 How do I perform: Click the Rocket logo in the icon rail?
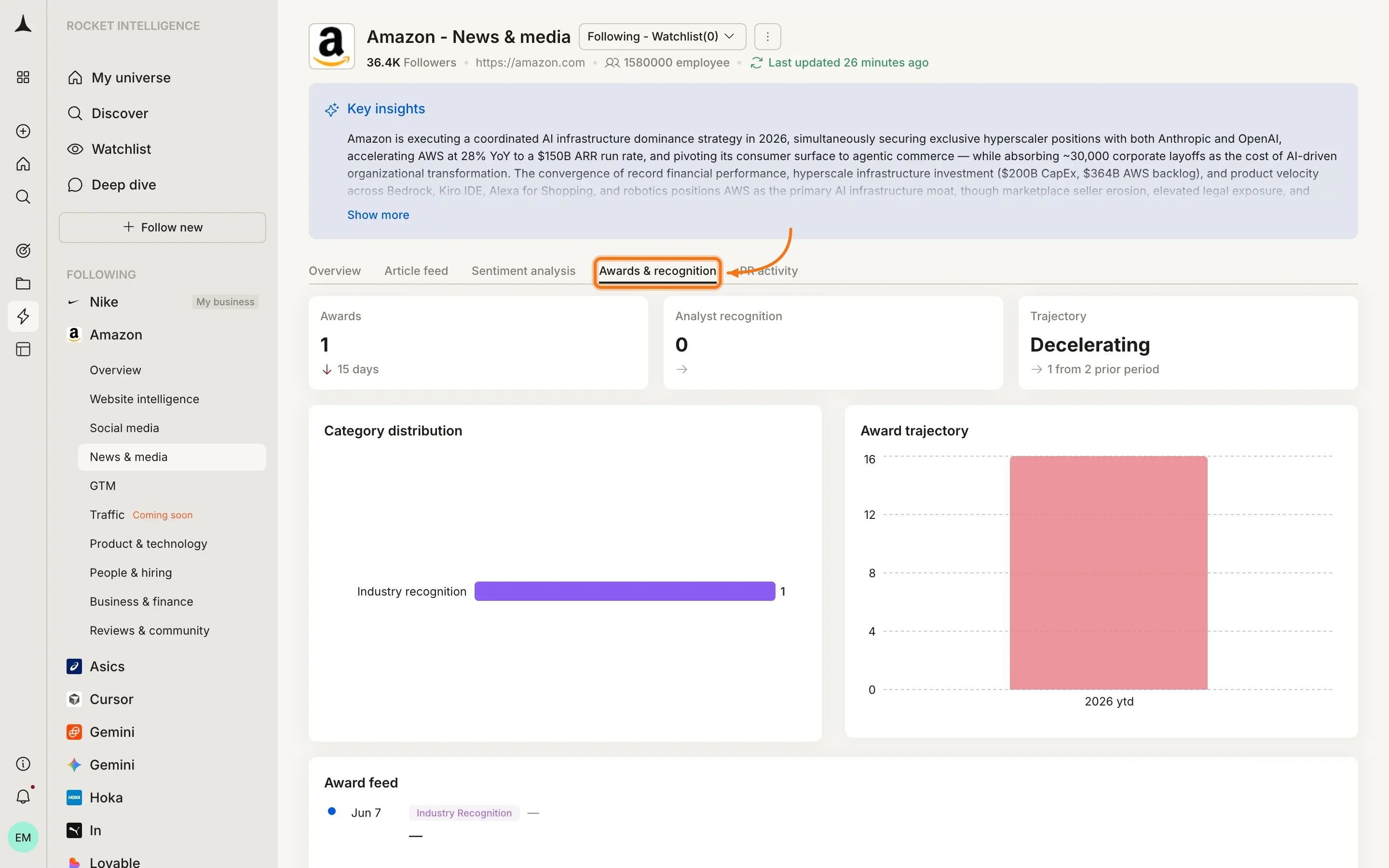23,24
